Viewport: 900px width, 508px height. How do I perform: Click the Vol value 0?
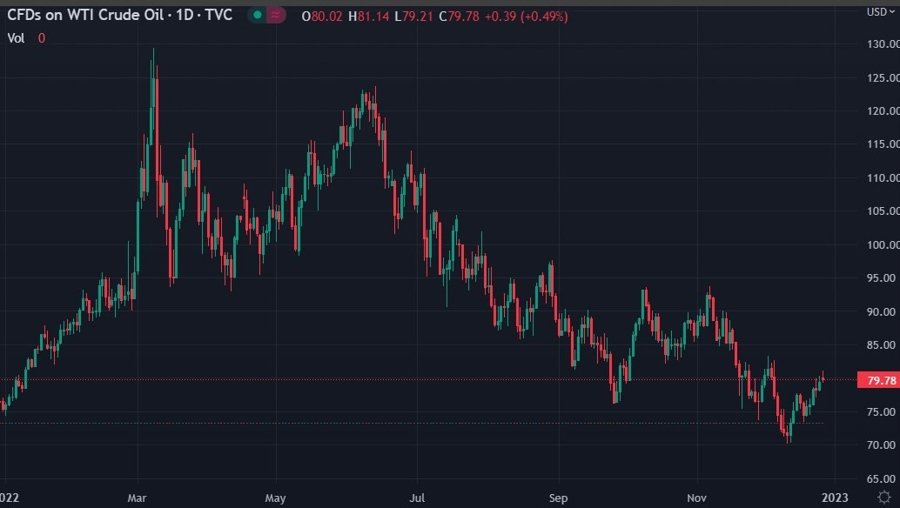pyautogui.click(x=42, y=38)
